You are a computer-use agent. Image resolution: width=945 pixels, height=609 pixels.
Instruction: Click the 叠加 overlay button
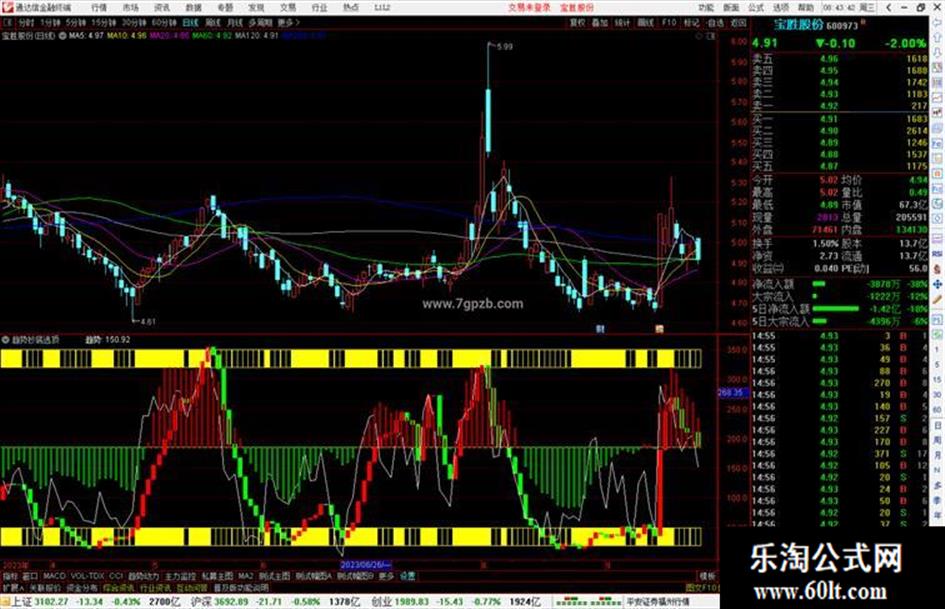[x=600, y=22]
